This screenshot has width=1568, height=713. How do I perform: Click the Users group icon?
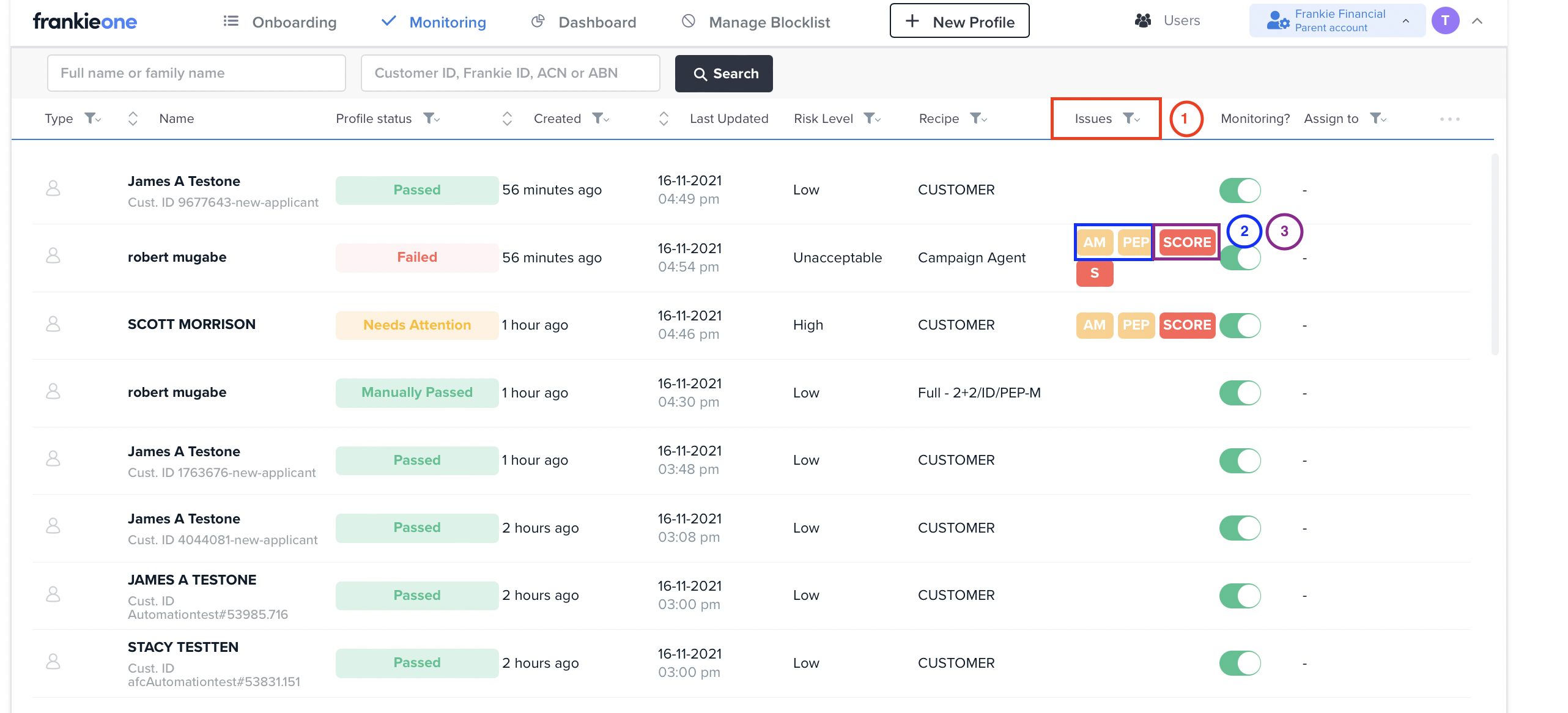(x=1143, y=21)
